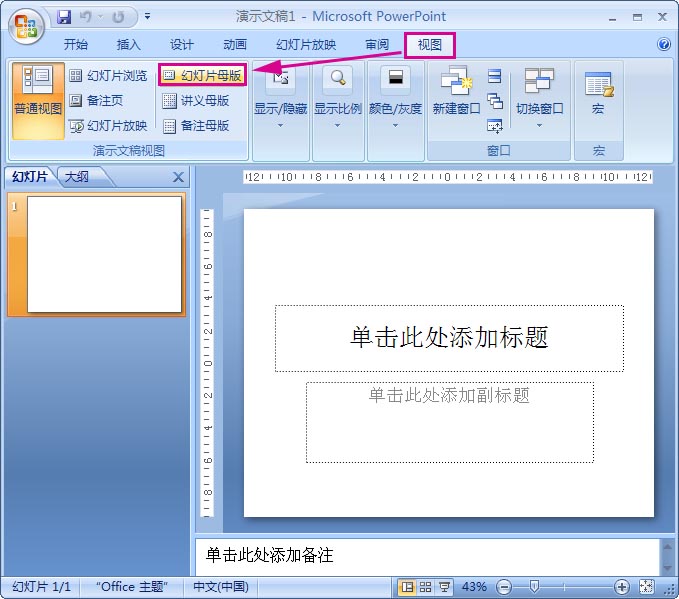Open Customize Quick Access Toolbar dropdown
This screenshot has height=599, width=679.
(x=147, y=16)
